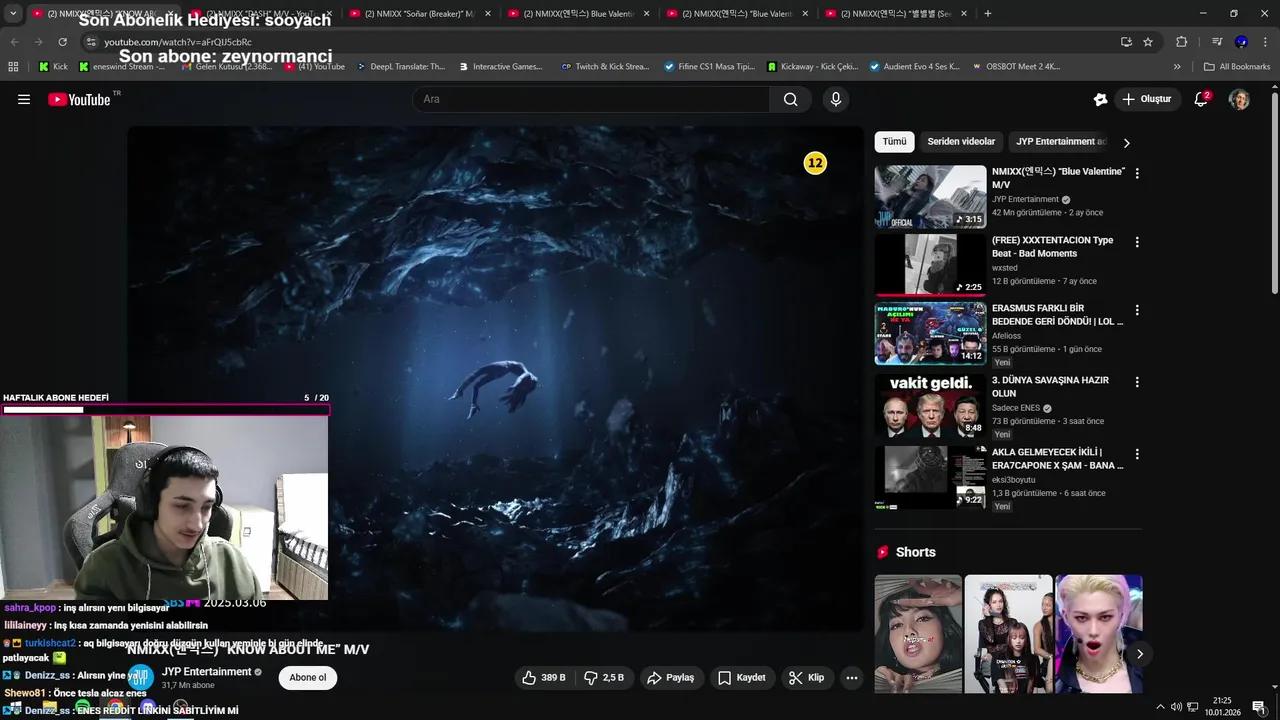Switch to the fourth tab "Blue Valentin"
This screenshot has width=1280, height=720.
(x=580, y=14)
